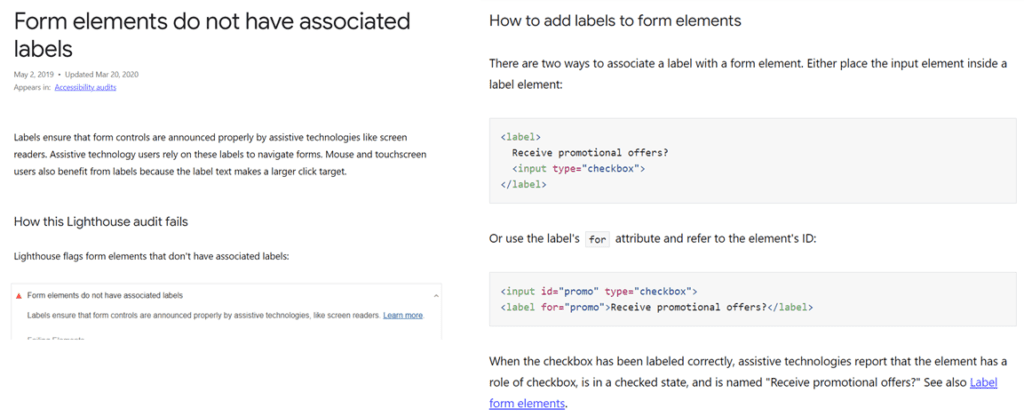
Task: Click the partially visible Failing Elements text
Action: [56, 339]
